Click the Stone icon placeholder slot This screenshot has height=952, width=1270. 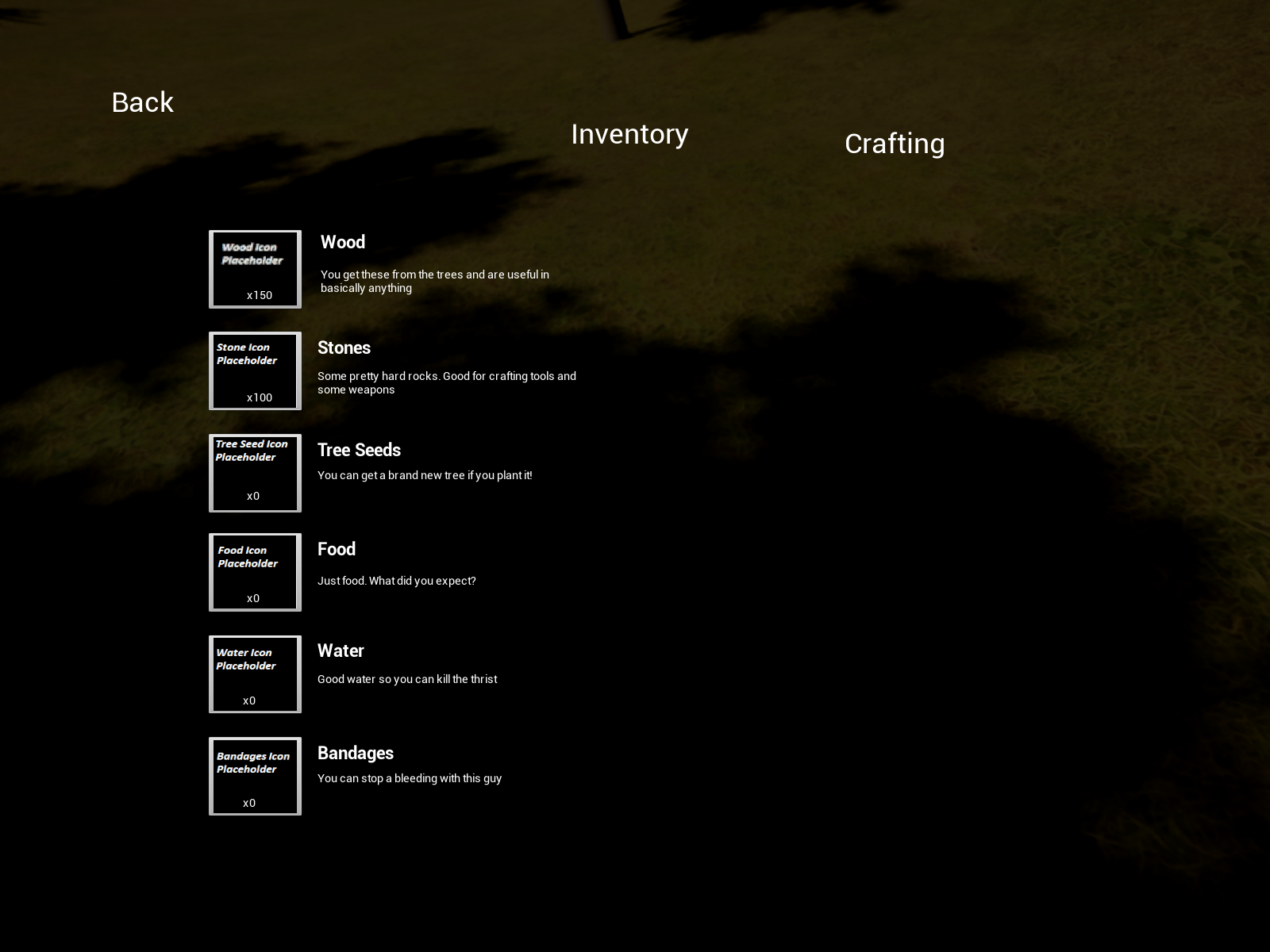click(255, 370)
